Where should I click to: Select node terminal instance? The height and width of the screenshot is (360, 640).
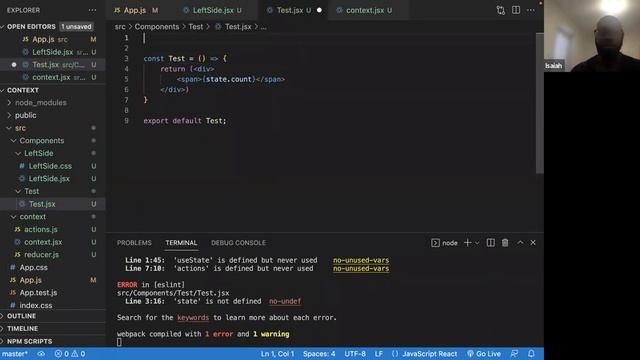(x=444, y=243)
